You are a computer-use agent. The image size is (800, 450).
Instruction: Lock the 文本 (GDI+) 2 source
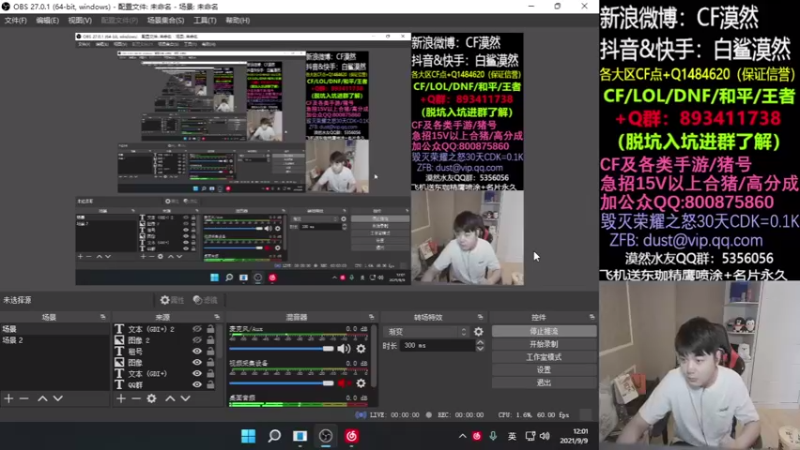pos(210,329)
